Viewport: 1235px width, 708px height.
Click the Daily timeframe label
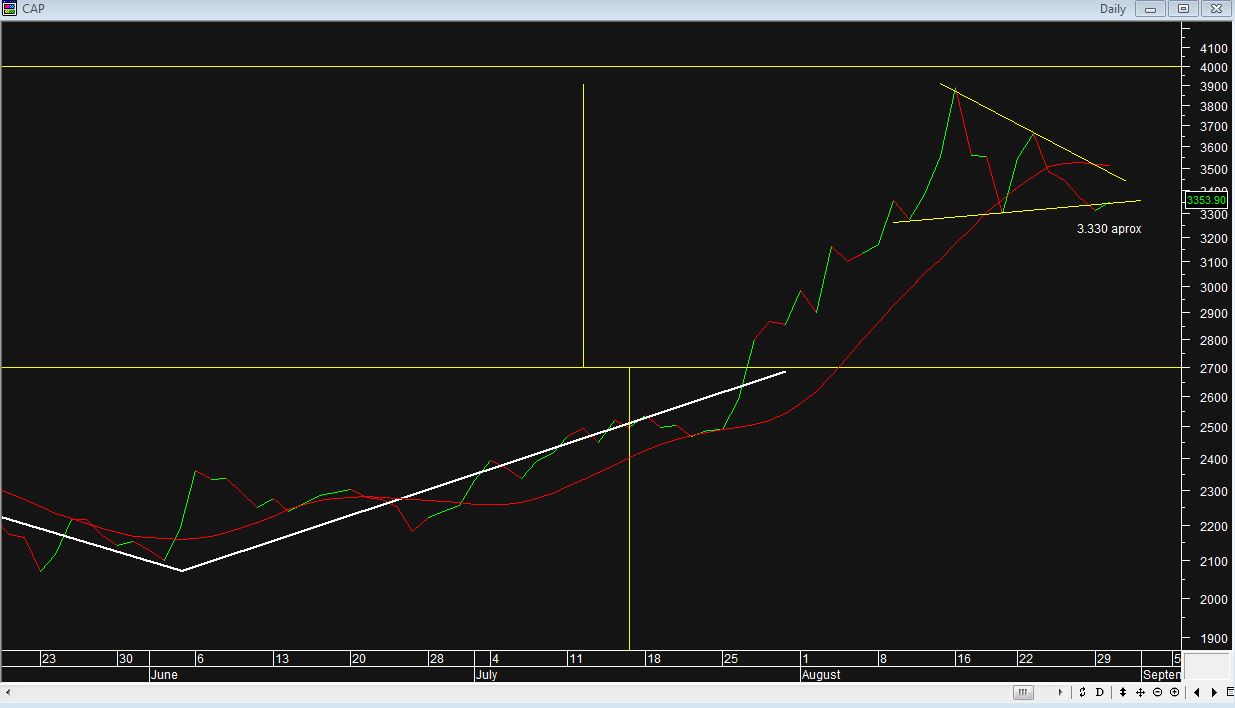1112,9
